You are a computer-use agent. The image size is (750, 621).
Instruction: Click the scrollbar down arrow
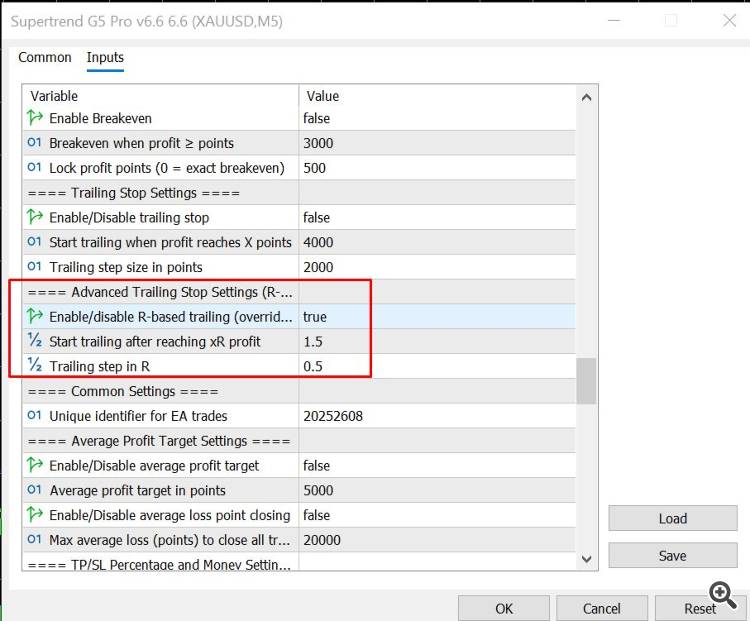pyautogui.click(x=586, y=558)
